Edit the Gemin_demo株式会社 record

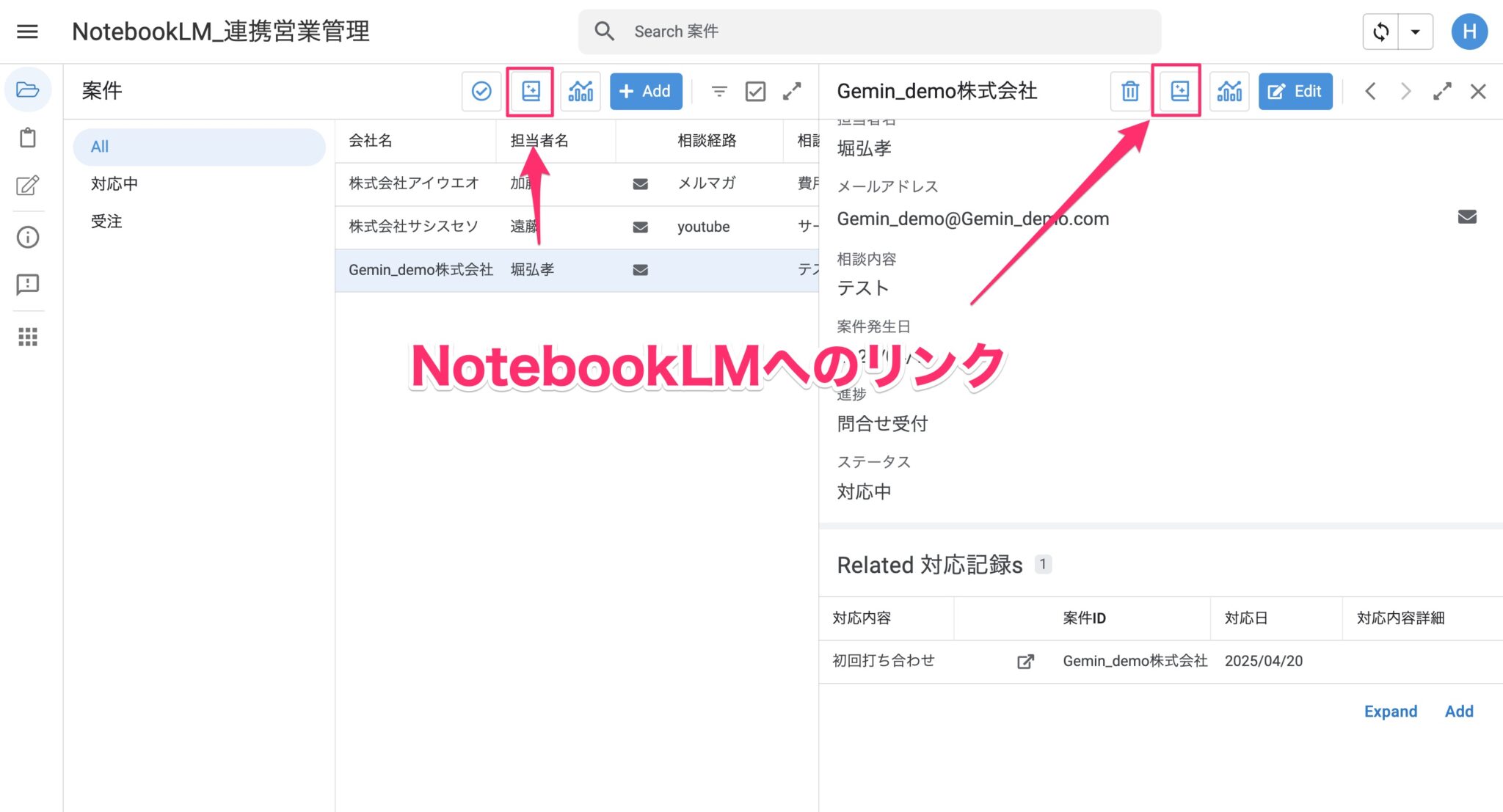(1295, 91)
